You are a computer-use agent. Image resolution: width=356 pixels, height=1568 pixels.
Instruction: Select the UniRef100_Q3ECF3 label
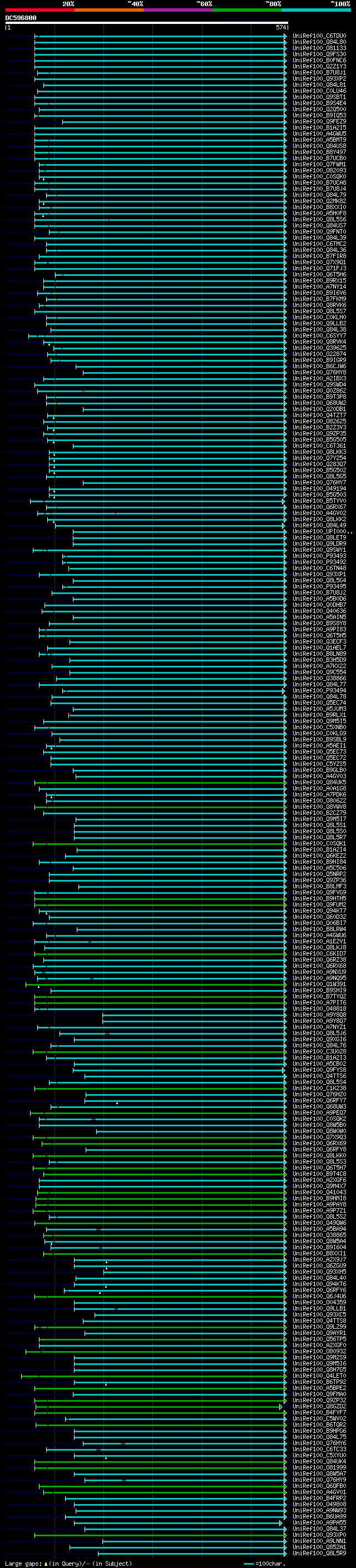pyautogui.click(x=319, y=641)
